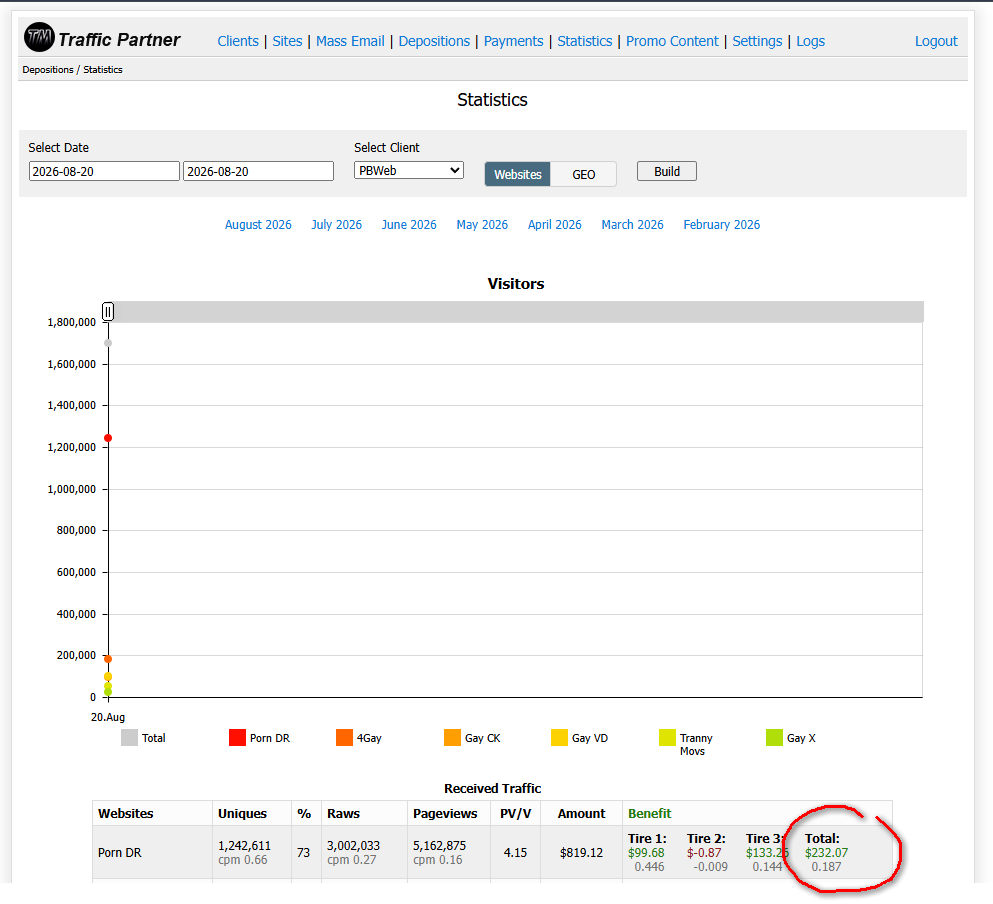
Task: Click the 20.Aug x-axis label
Action: coord(108,717)
